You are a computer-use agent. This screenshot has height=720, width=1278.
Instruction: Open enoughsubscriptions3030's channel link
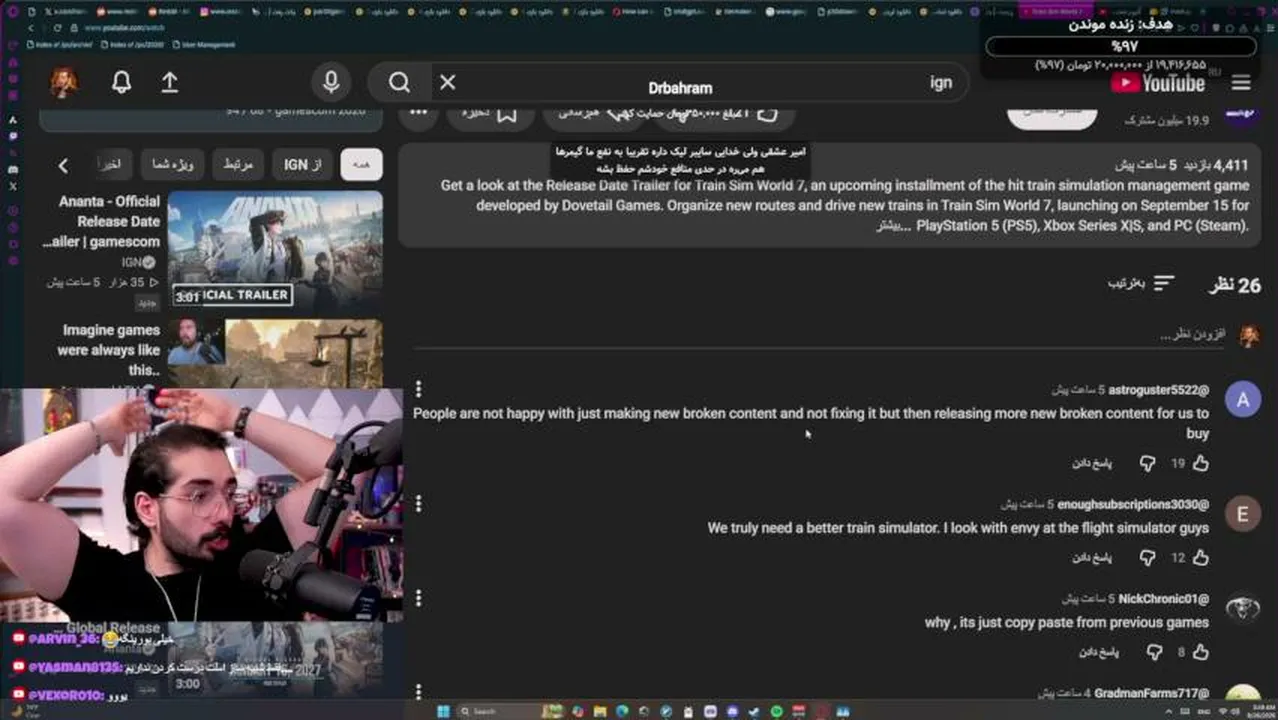(x=1133, y=504)
